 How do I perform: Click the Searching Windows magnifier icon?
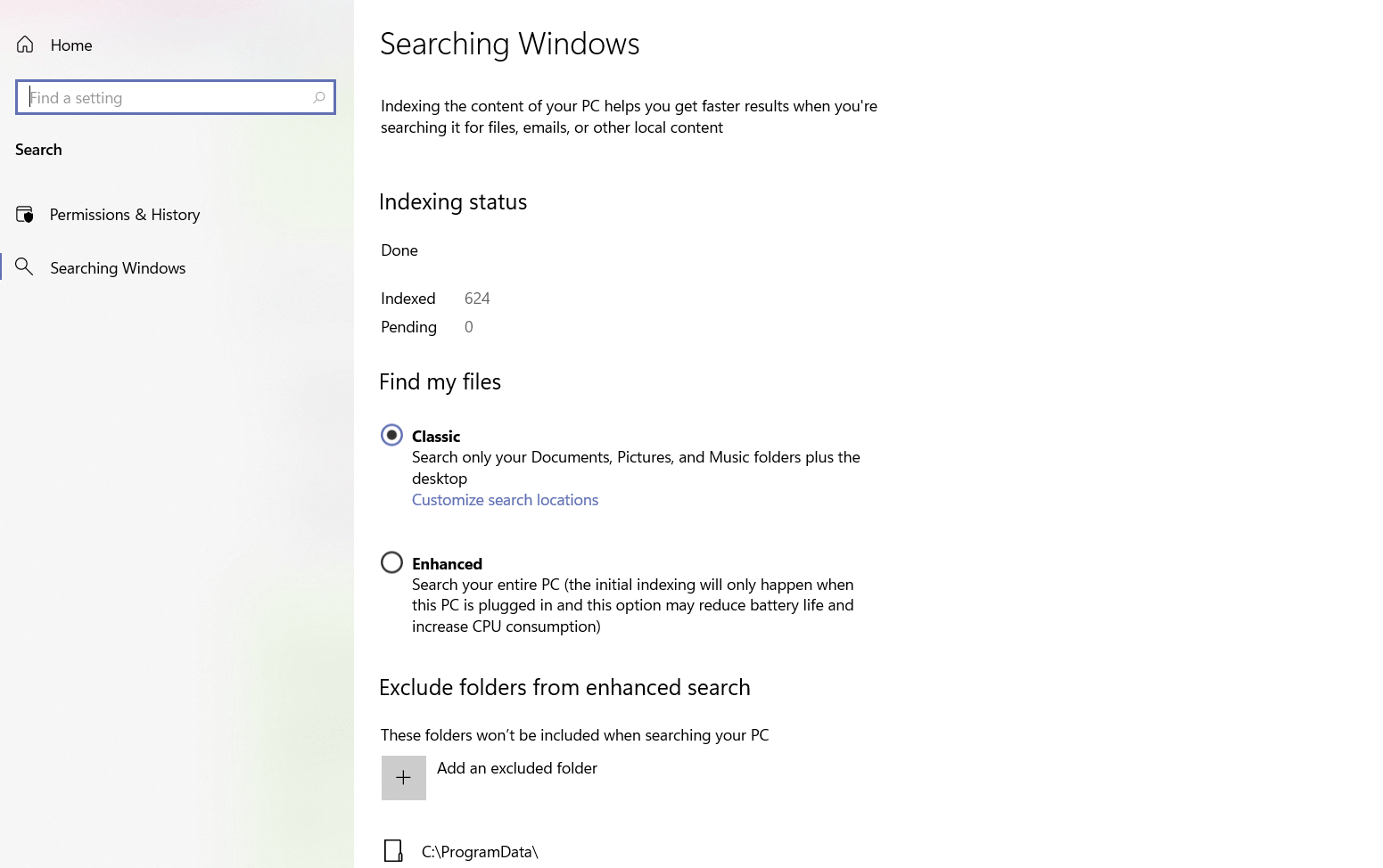pos(25,267)
